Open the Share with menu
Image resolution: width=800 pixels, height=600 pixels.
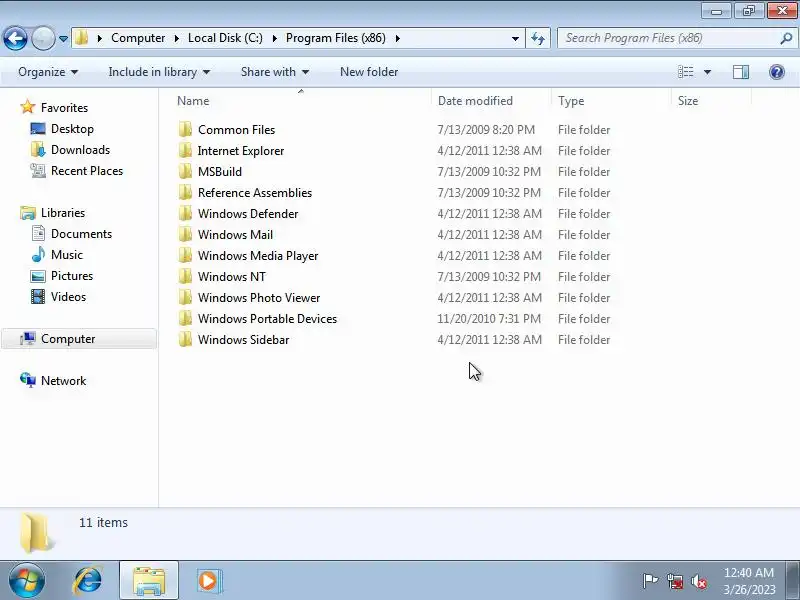tap(275, 72)
